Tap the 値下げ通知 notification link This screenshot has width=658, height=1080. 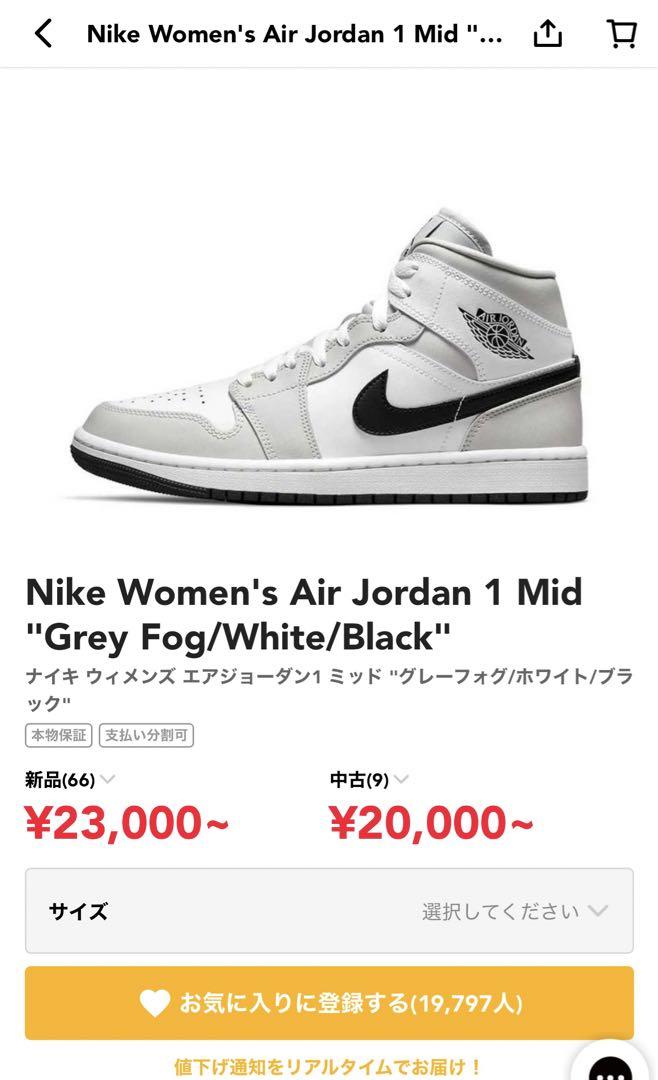328,1067
